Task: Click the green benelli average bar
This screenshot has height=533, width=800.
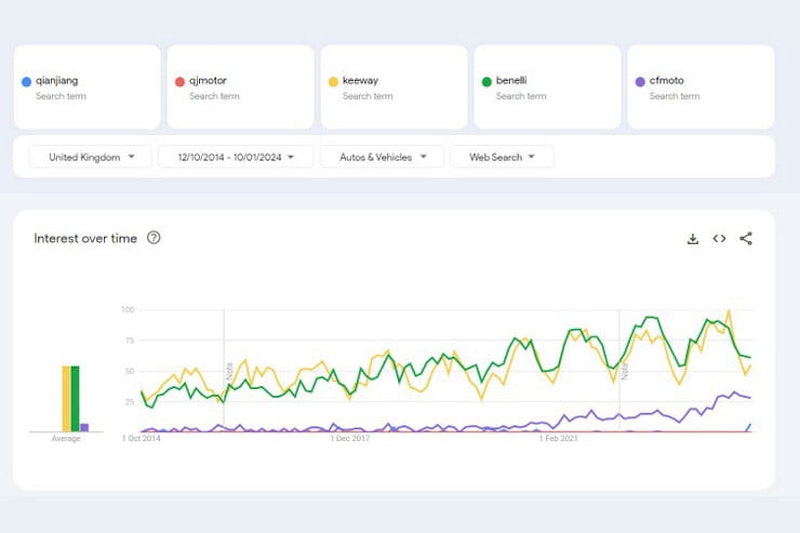Action: coord(75,399)
